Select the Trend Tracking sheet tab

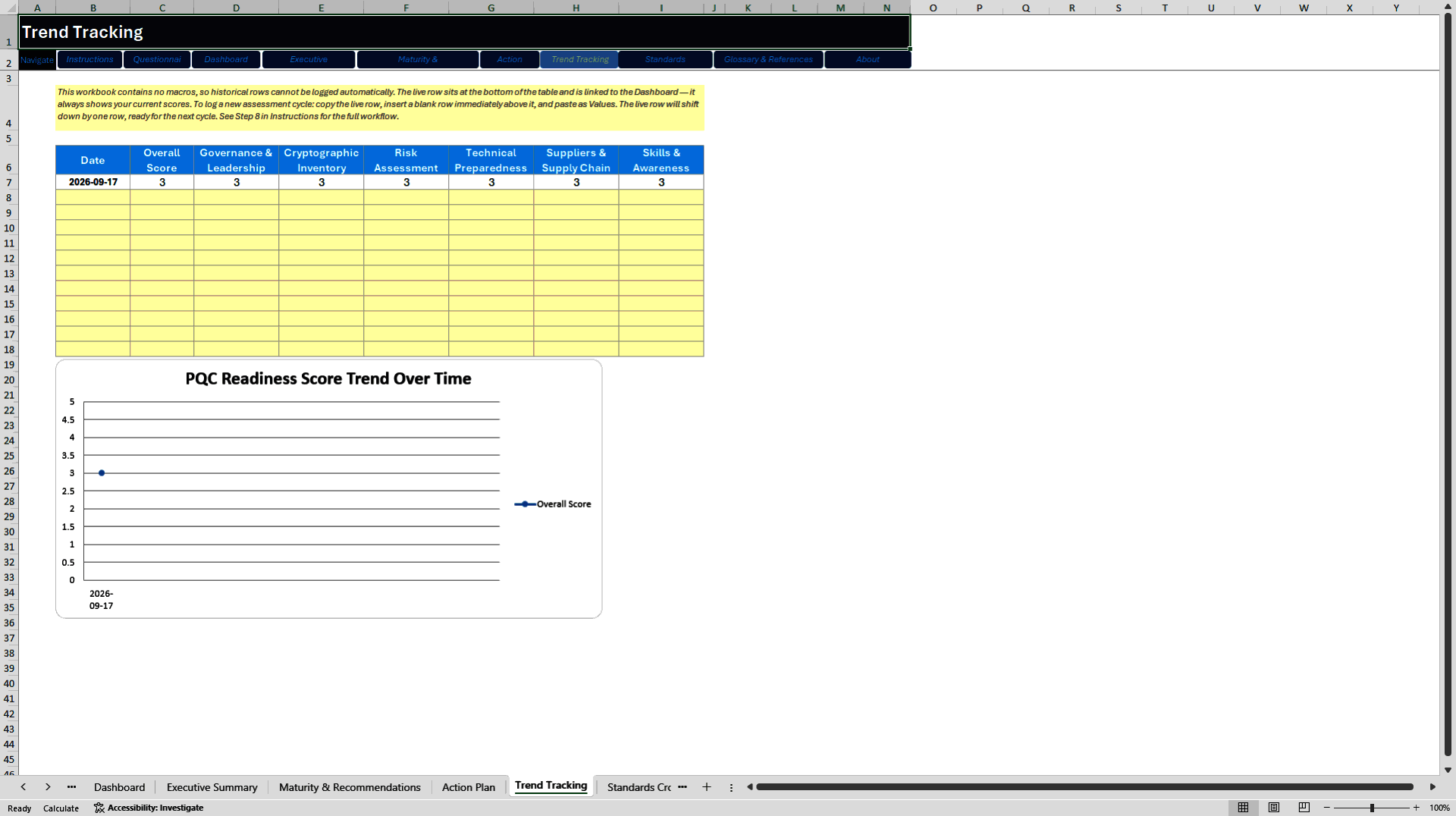(x=551, y=786)
